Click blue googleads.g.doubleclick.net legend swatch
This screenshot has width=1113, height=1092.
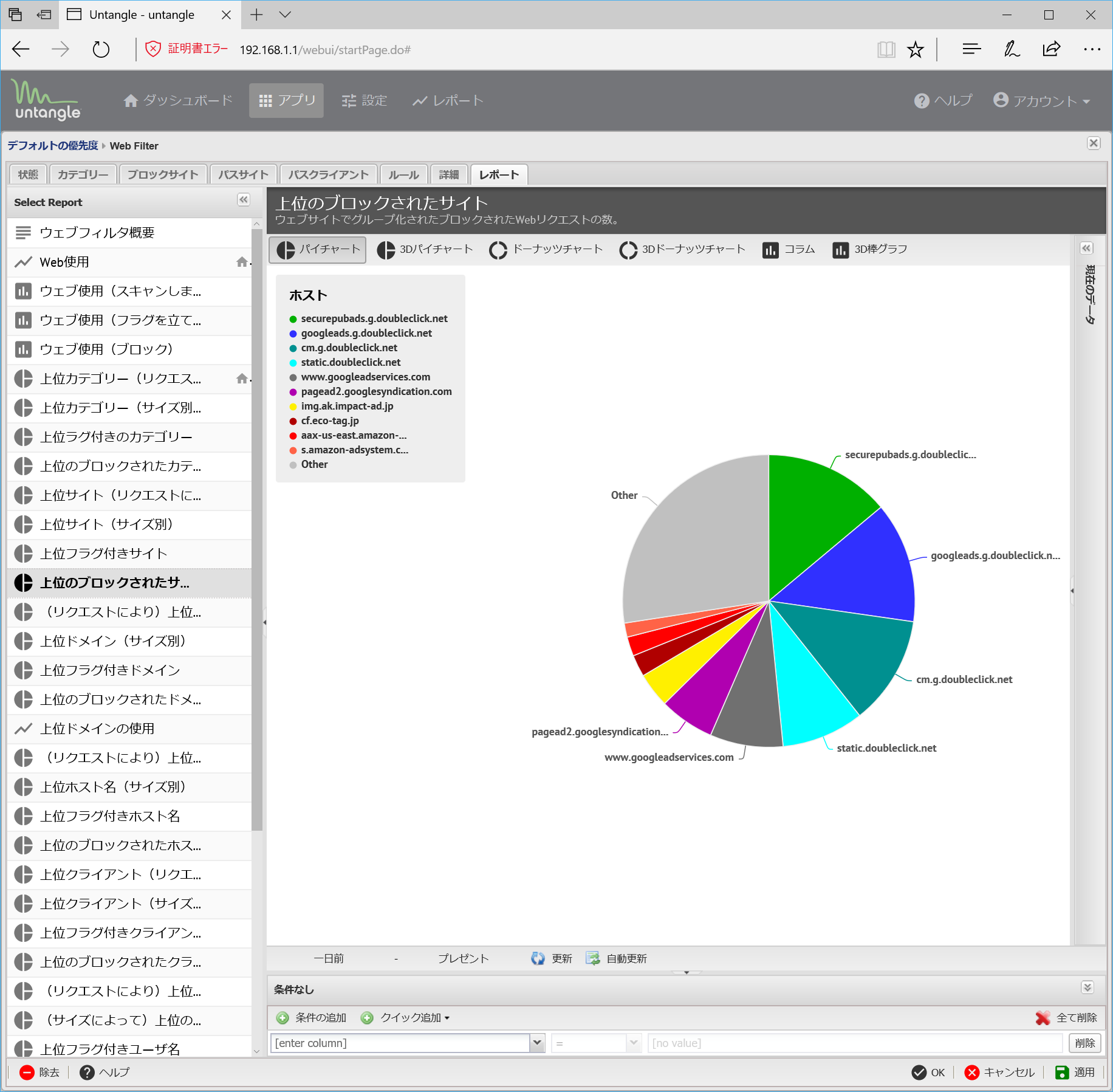pyautogui.click(x=293, y=334)
